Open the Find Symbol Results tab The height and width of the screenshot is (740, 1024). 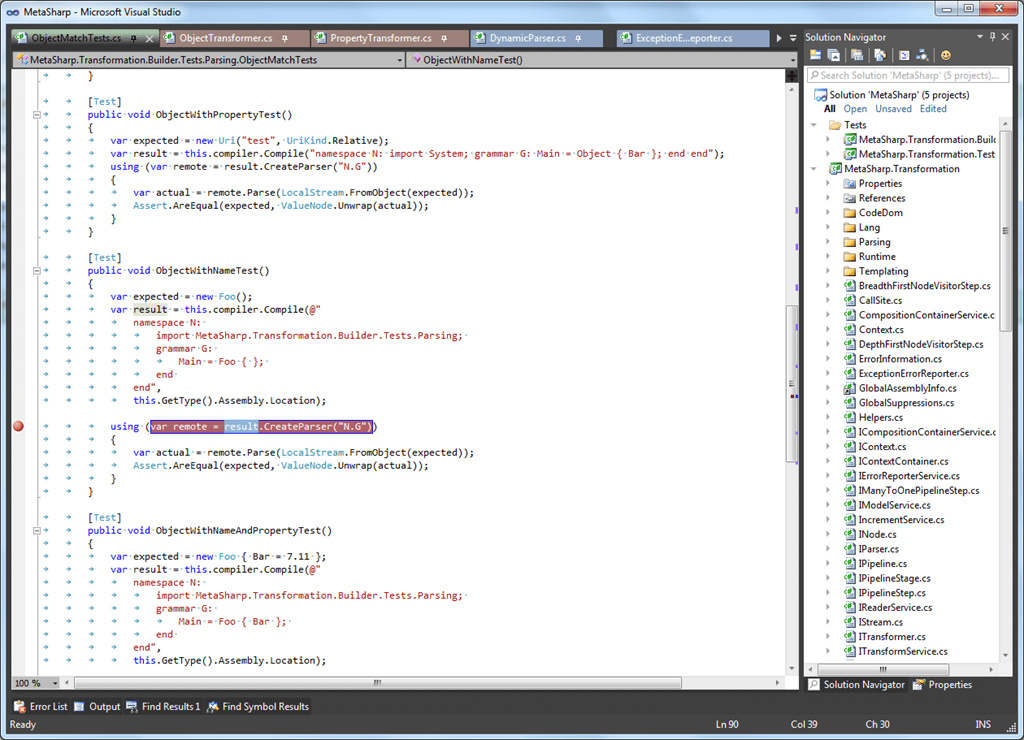coord(258,707)
